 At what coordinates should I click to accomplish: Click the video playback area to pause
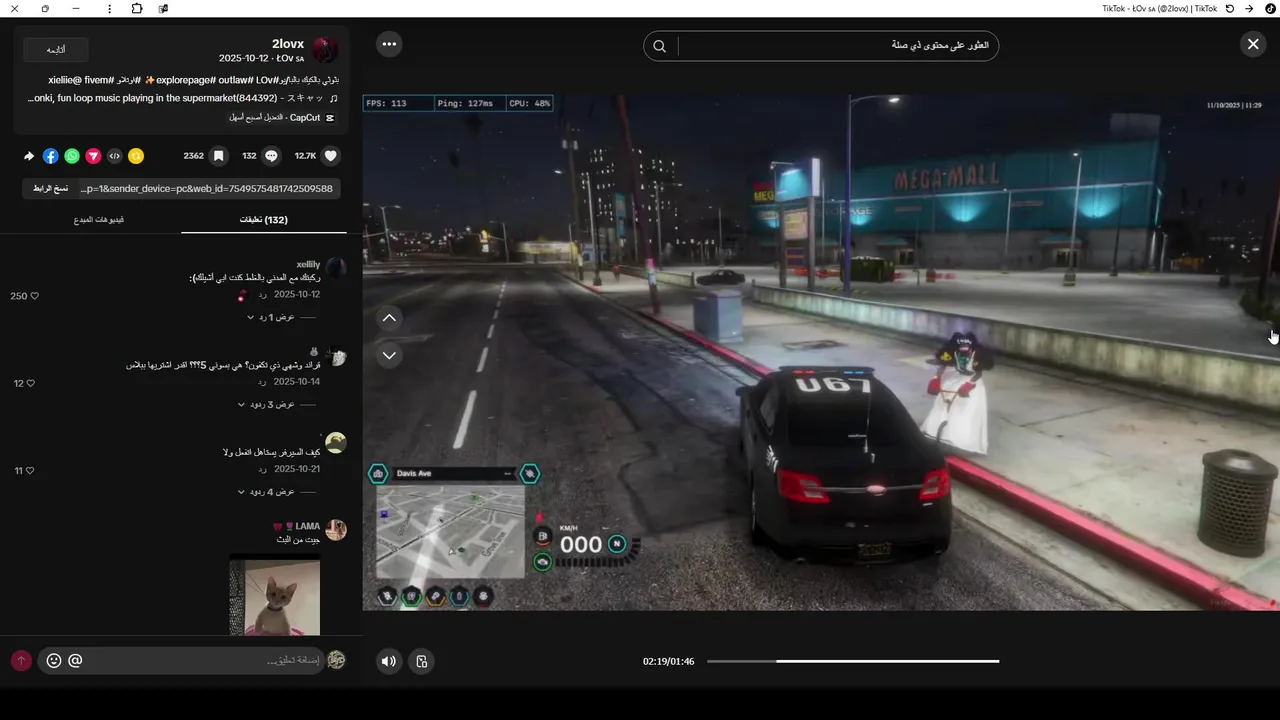tap(820, 352)
